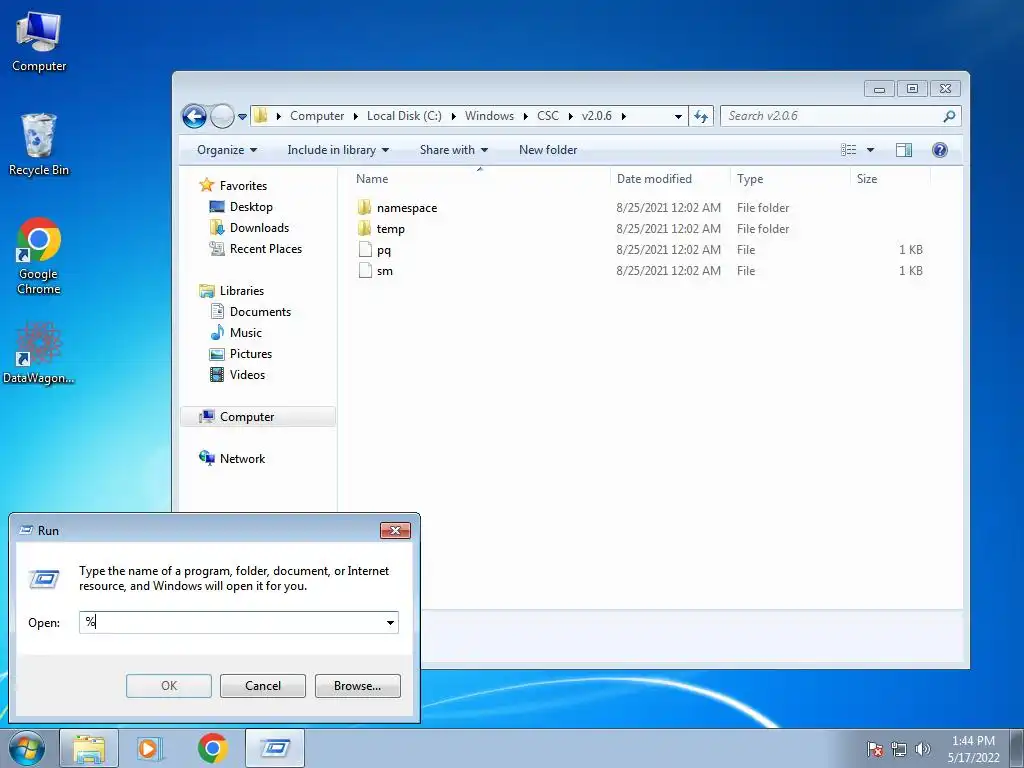Close the Run dialog
Image resolution: width=1024 pixels, height=768 pixels.
(x=395, y=530)
